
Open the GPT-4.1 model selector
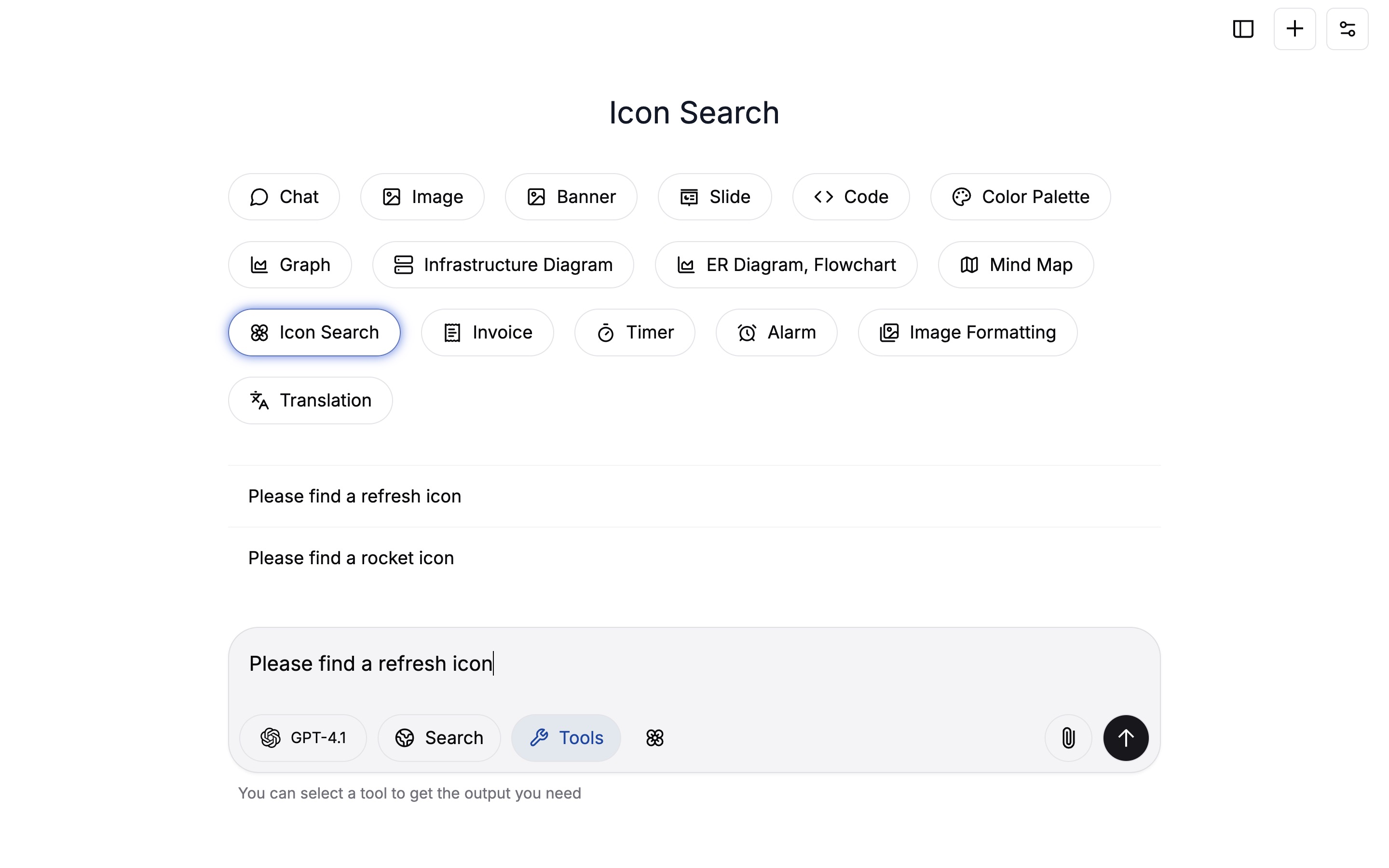click(302, 738)
